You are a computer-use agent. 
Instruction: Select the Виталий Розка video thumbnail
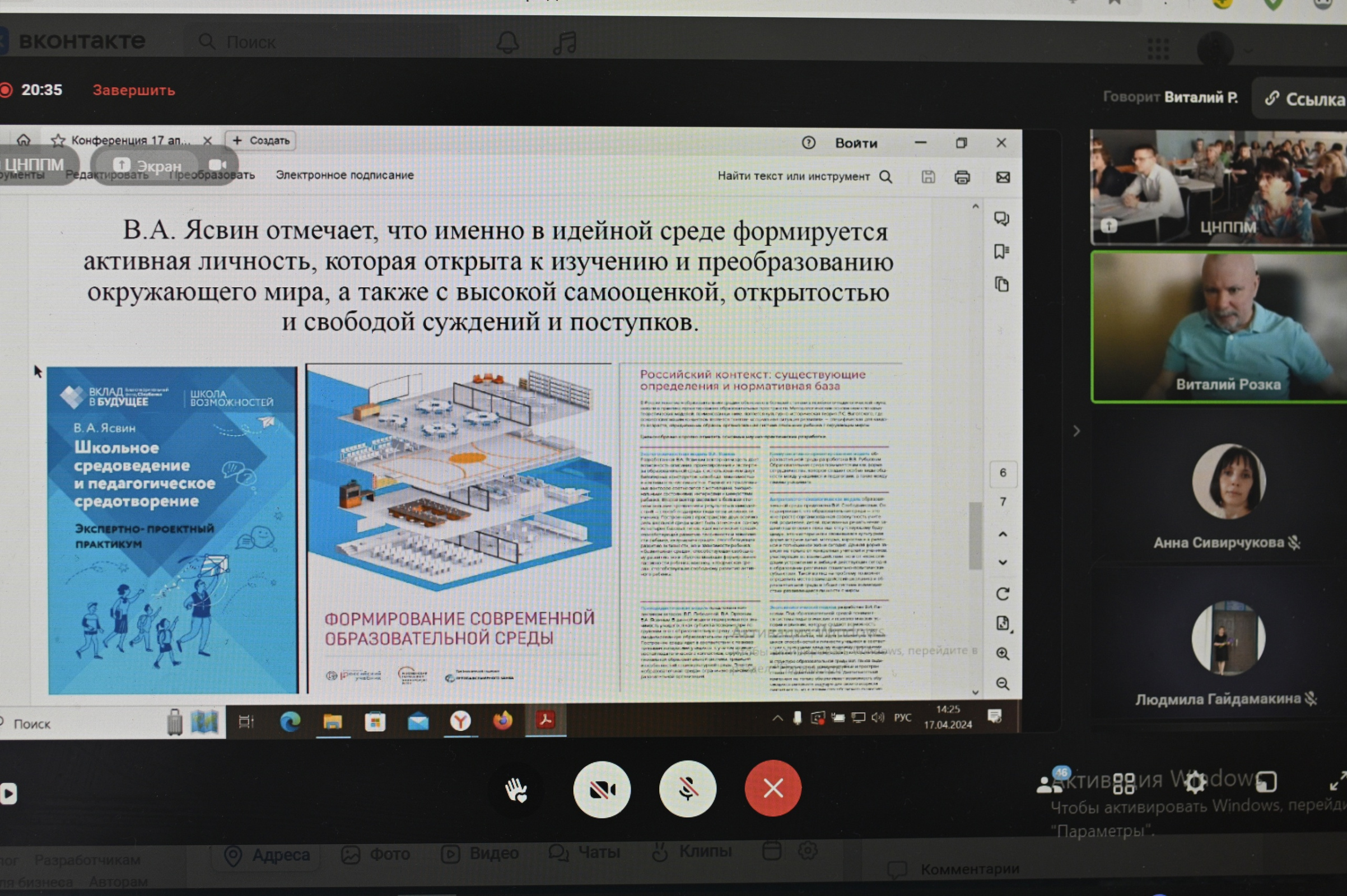[1219, 327]
